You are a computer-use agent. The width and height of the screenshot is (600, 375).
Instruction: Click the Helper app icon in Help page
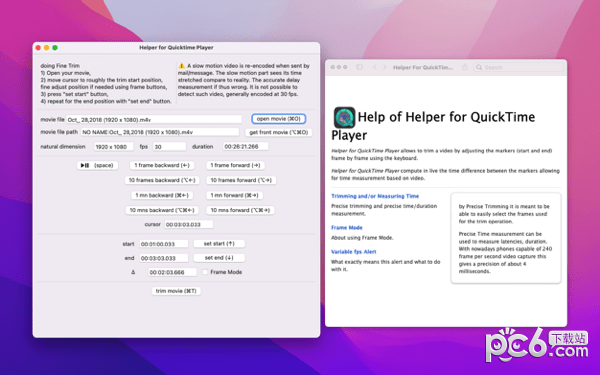[344, 117]
